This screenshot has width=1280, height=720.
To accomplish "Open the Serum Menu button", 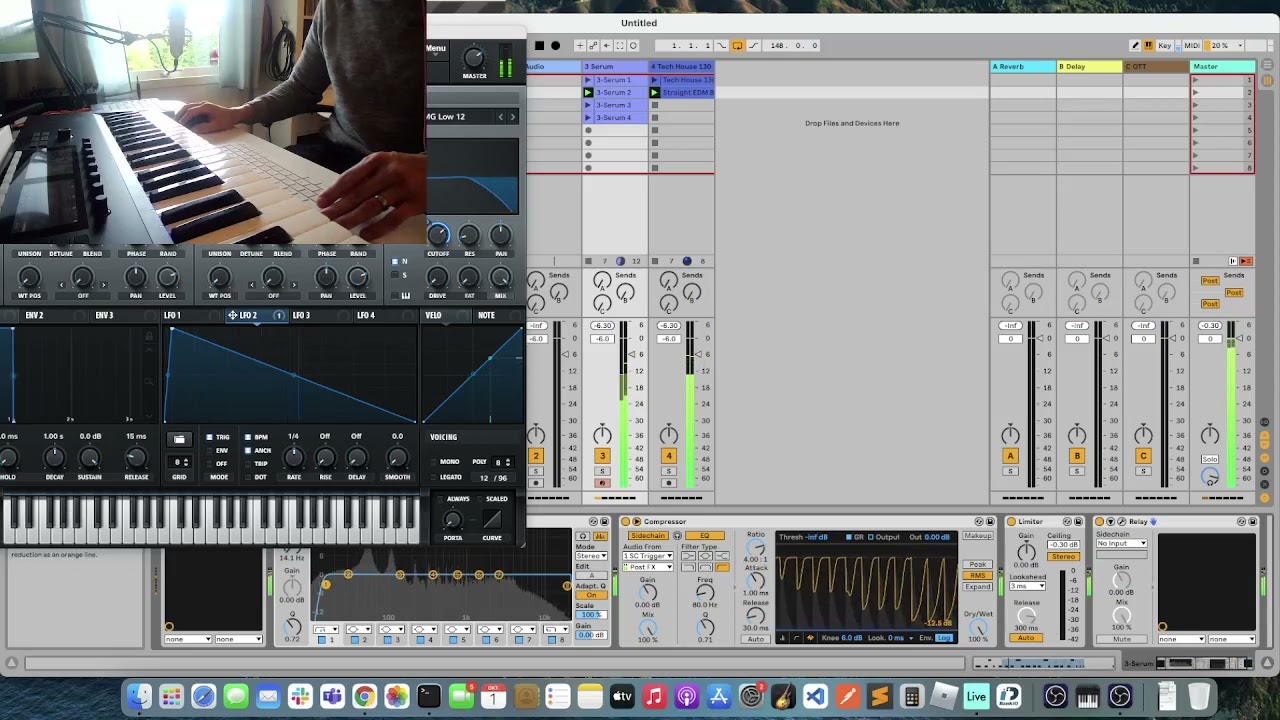I will [x=437, y=48].
